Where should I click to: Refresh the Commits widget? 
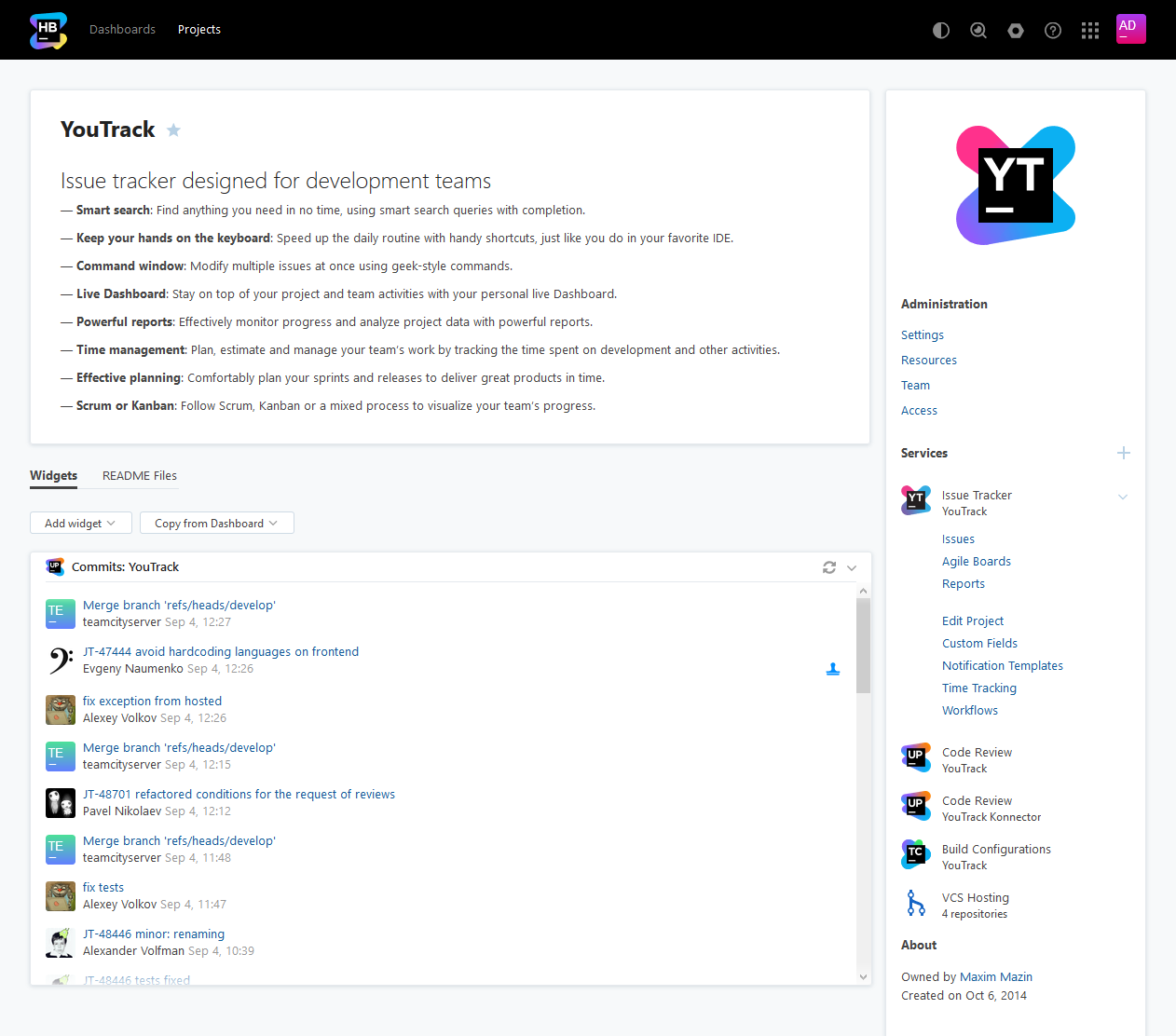(x=829, y=566)
